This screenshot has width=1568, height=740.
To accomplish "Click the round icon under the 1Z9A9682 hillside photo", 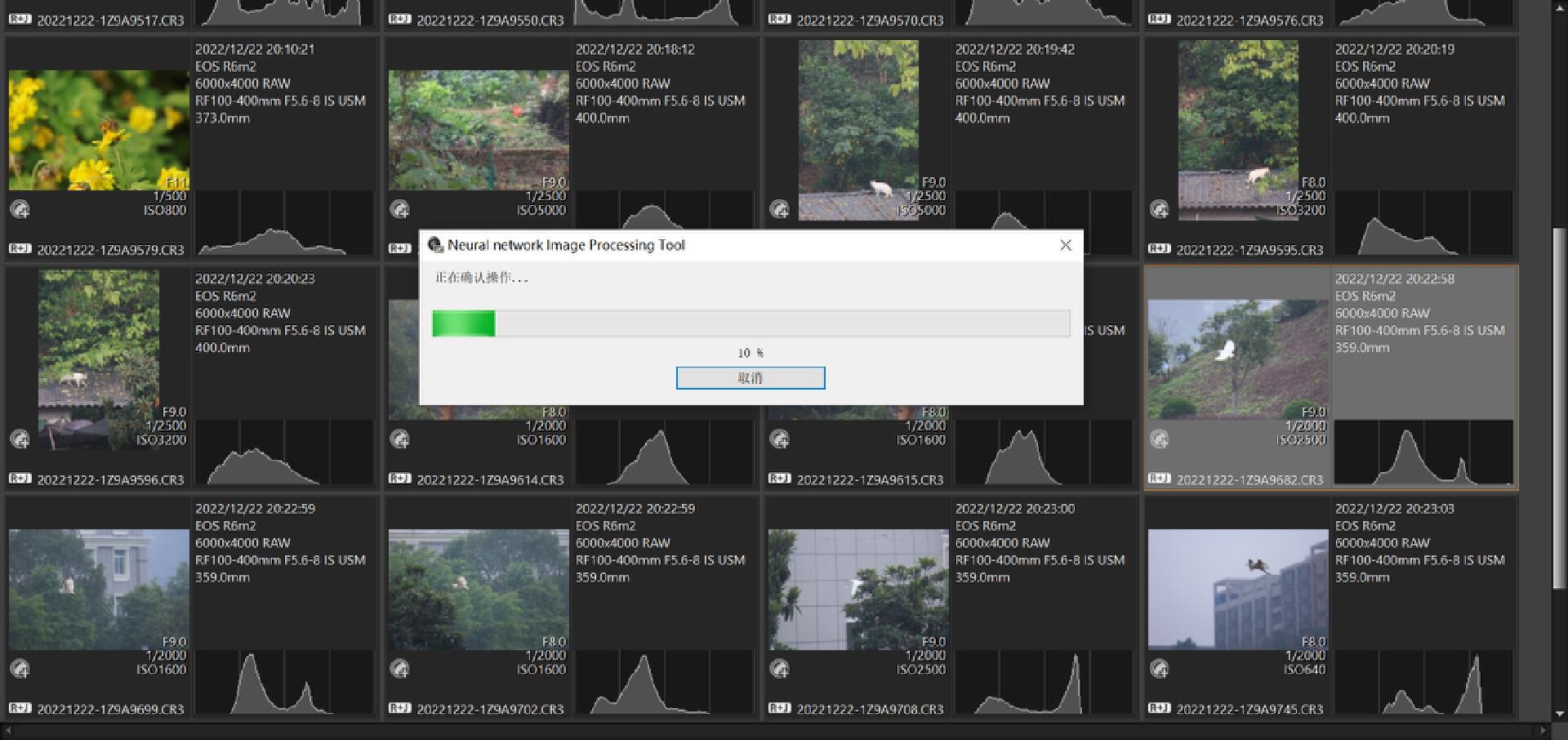I will tap(1159, 439).
